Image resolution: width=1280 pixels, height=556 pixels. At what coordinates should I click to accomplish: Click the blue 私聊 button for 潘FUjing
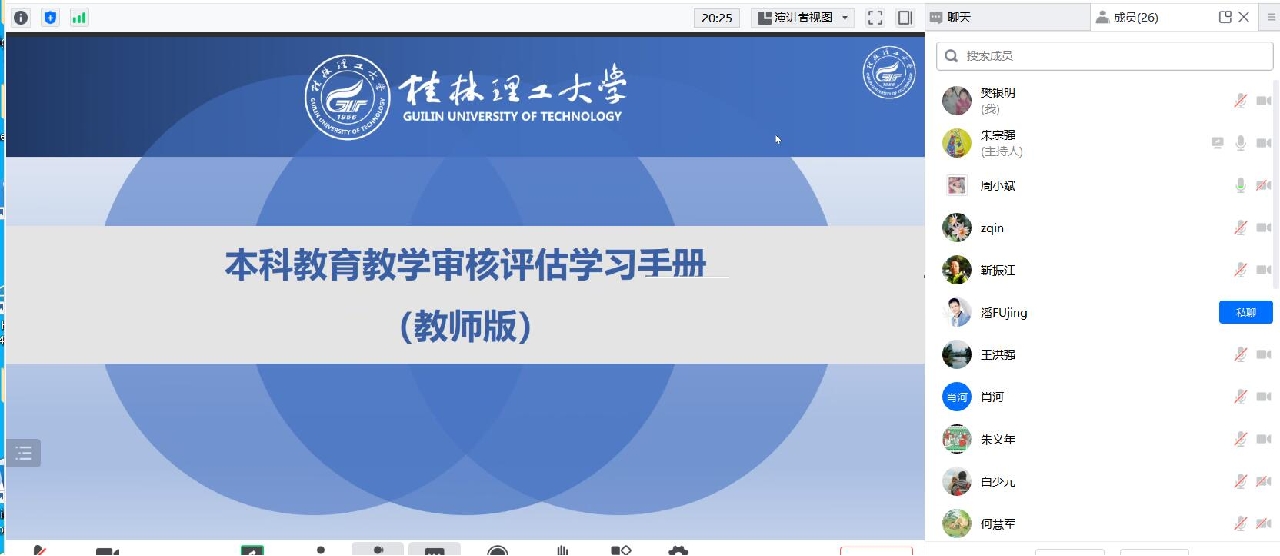(x=1245, y=312)
